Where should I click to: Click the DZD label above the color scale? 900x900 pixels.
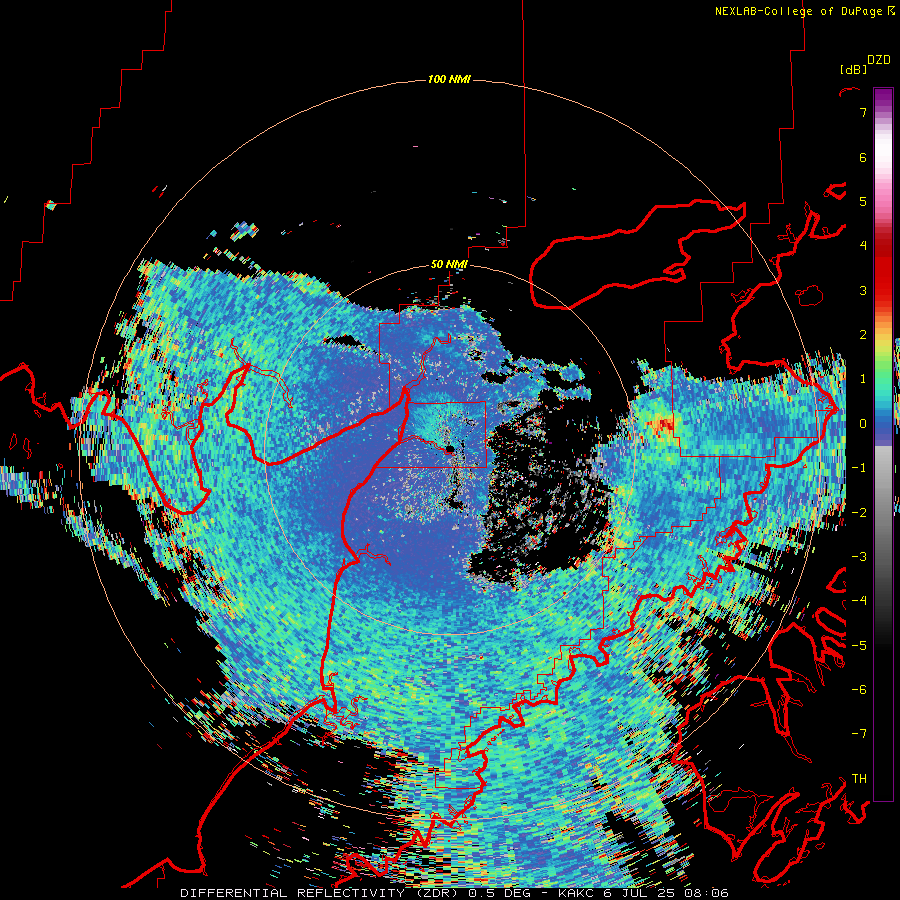pos(879,60)
